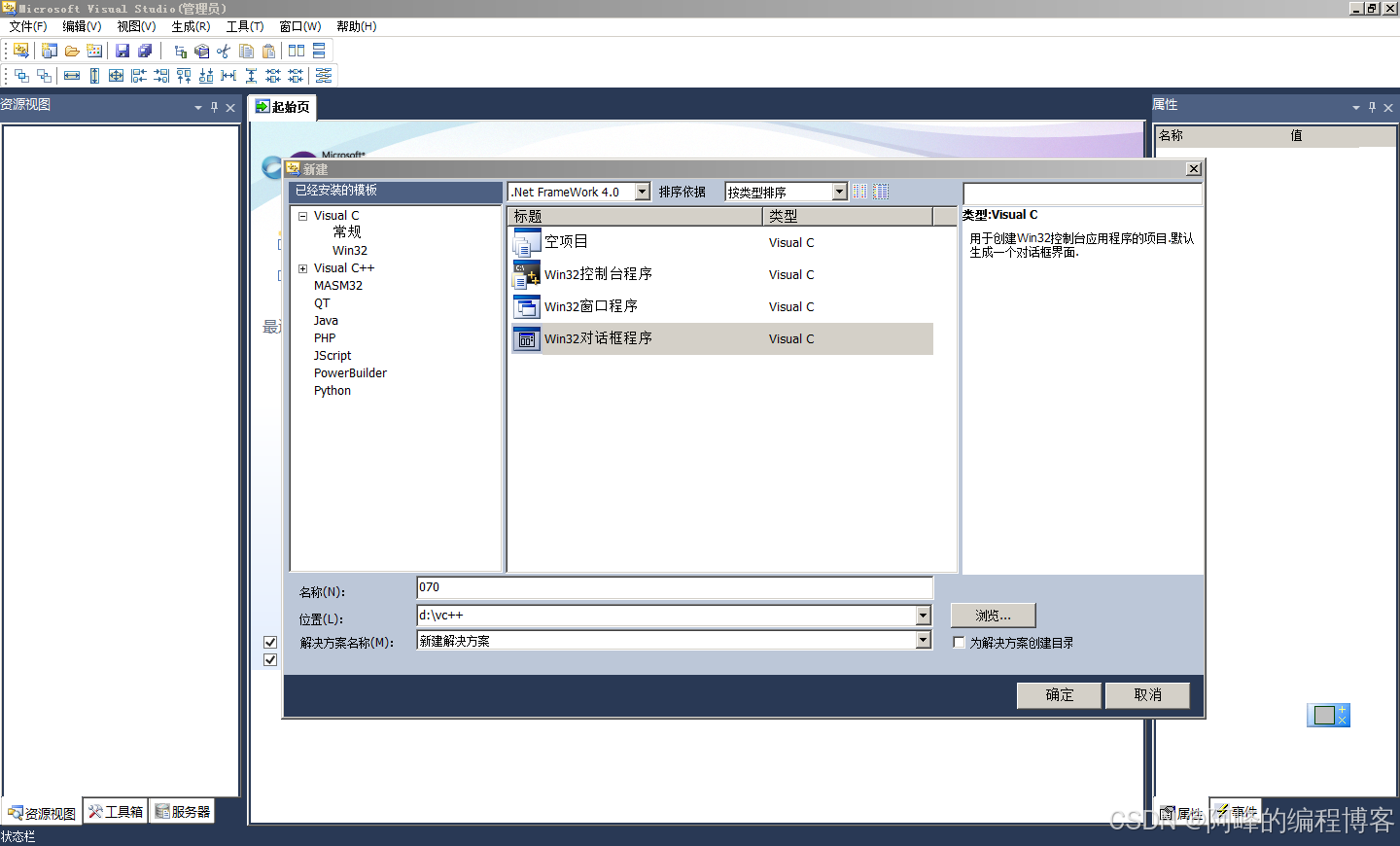The width and height of the screenshot is (1400, 846).
Task: Click the bring to front layout icon
Action: (x=21, y=75)
